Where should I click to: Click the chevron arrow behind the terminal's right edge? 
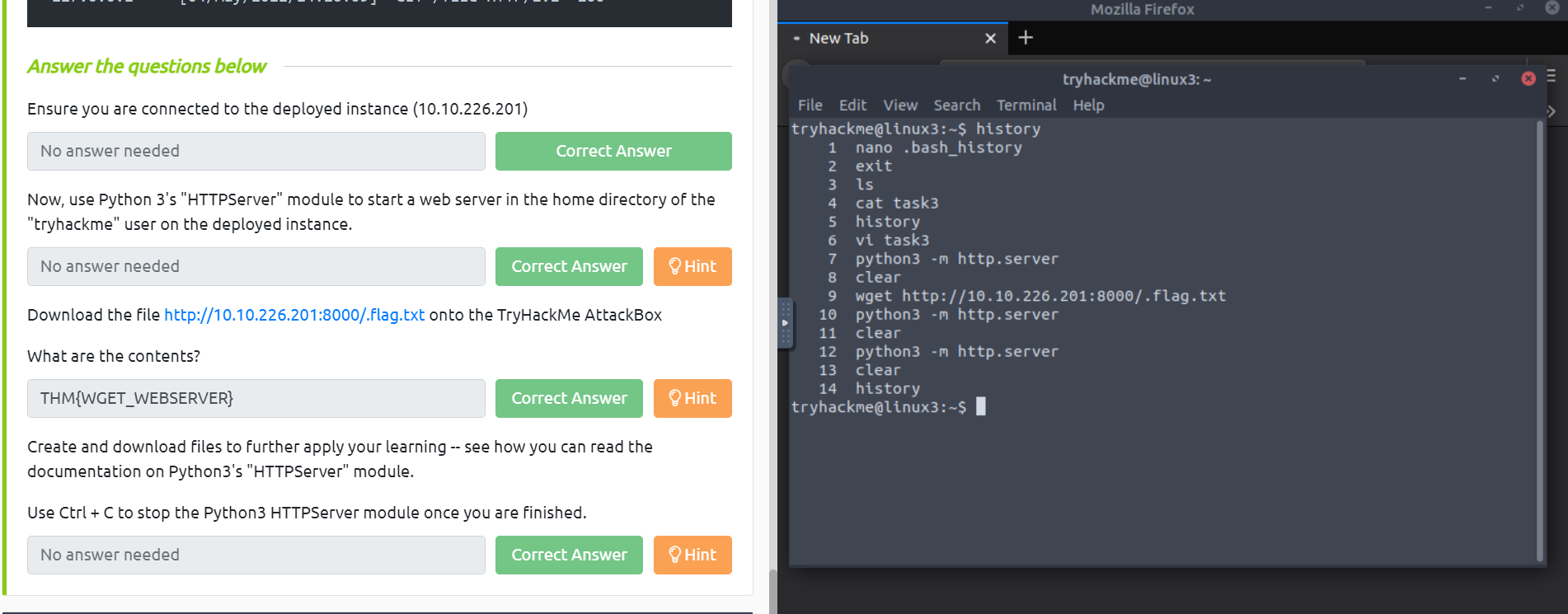tap(1552, 110)
